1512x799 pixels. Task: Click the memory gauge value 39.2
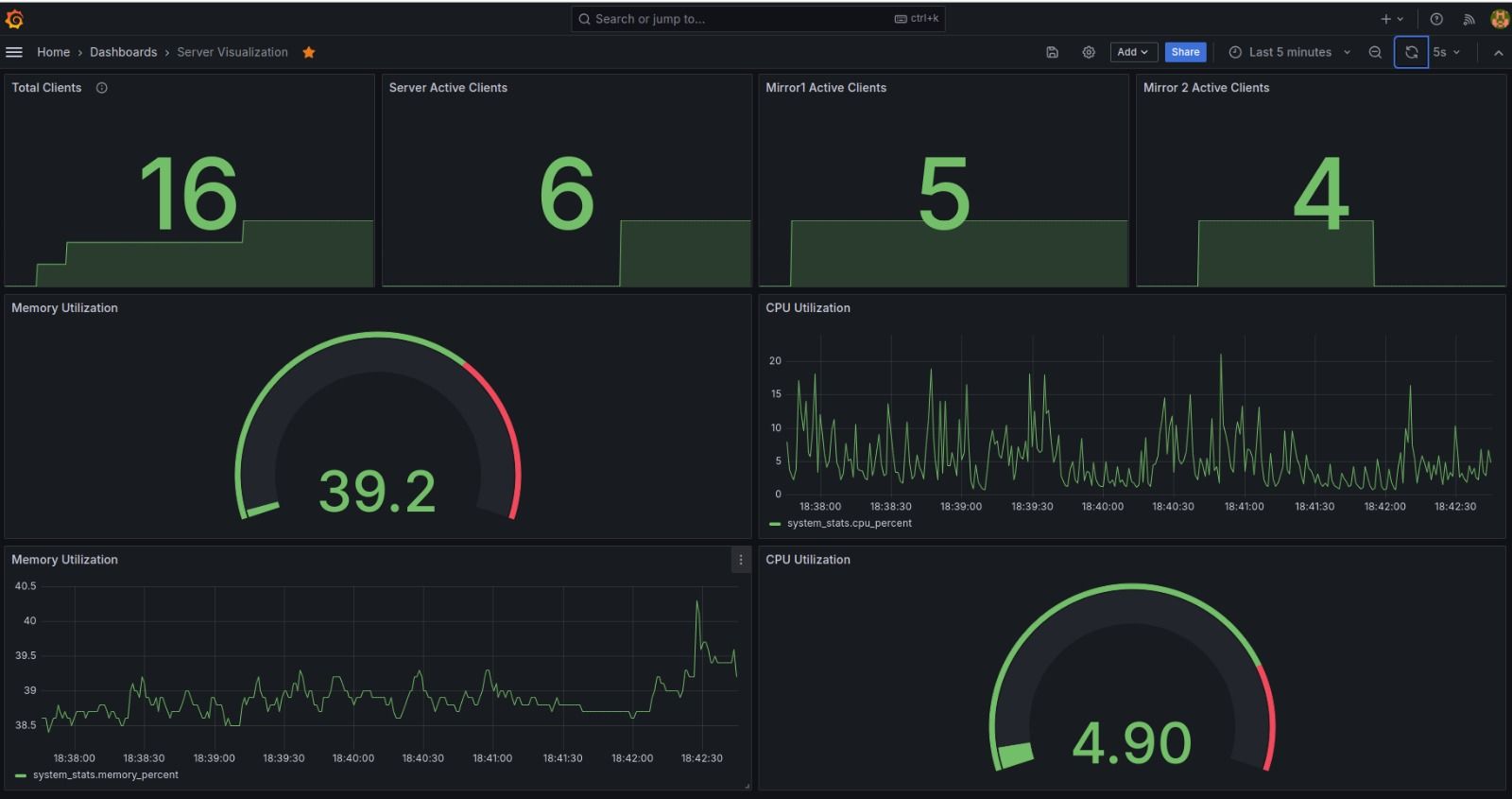[x=378, y=492]
